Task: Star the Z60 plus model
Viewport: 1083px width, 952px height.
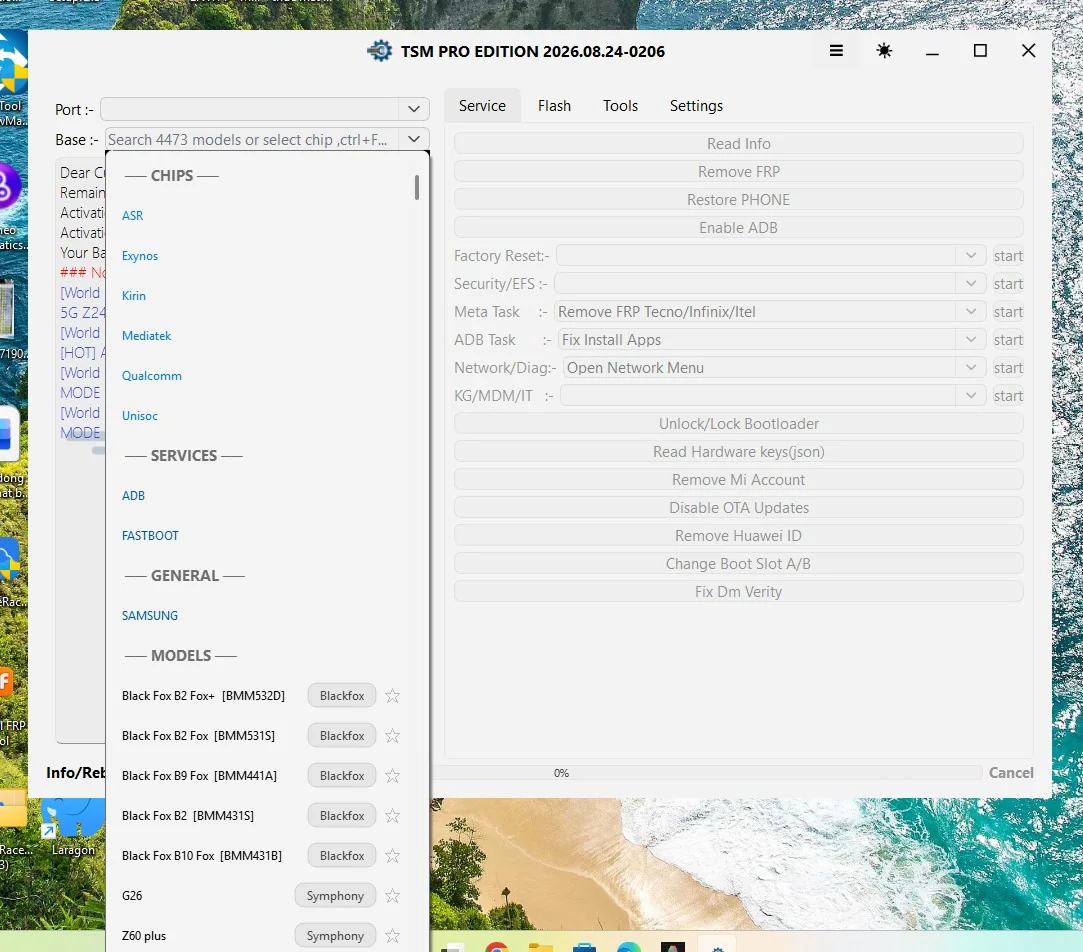Action: 392,936
